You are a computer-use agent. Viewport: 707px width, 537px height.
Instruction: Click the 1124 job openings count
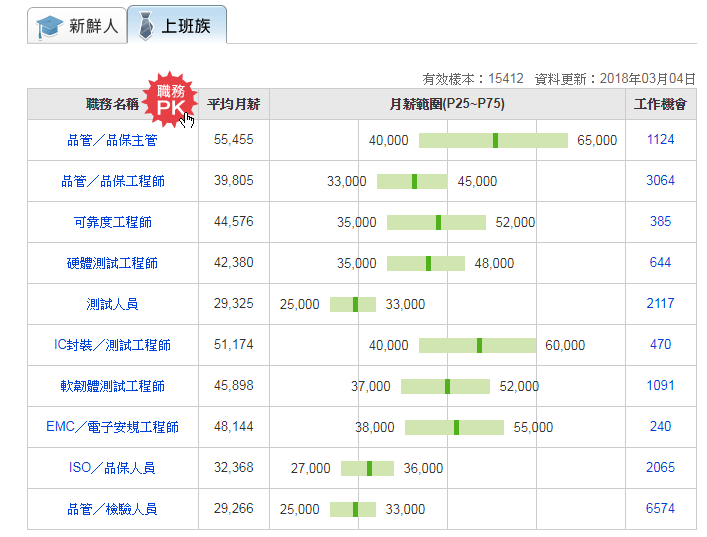coord(660,140)
